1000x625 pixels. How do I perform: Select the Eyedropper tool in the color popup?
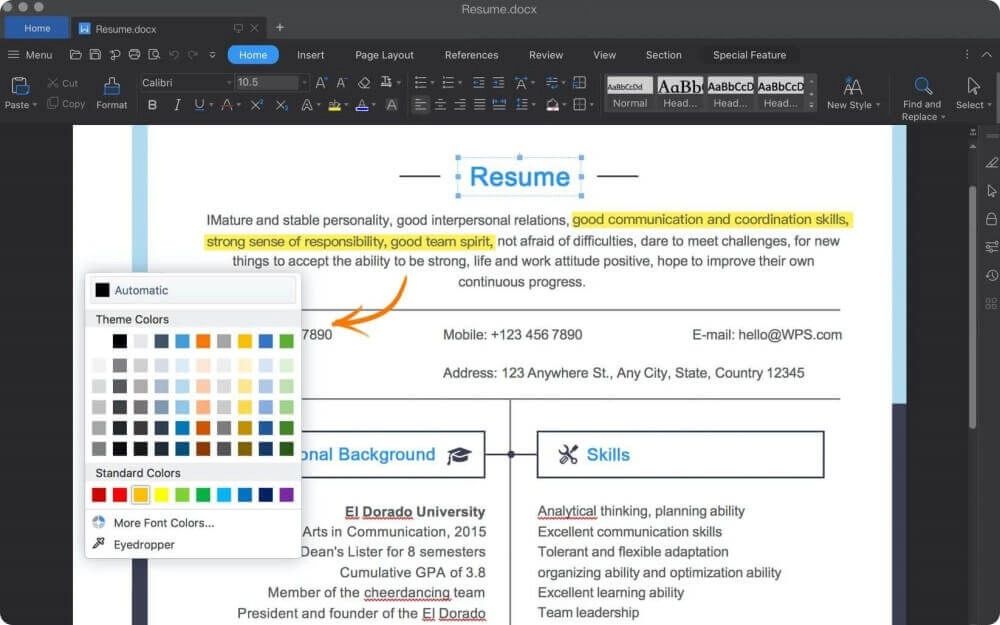click(x=144, y=545)
